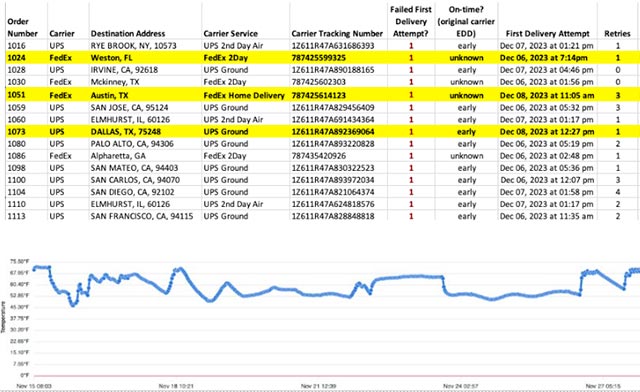Select the FedEx Home Delivery service cell
Viewport: 640px width, 392px height.
tap(244, 95)
